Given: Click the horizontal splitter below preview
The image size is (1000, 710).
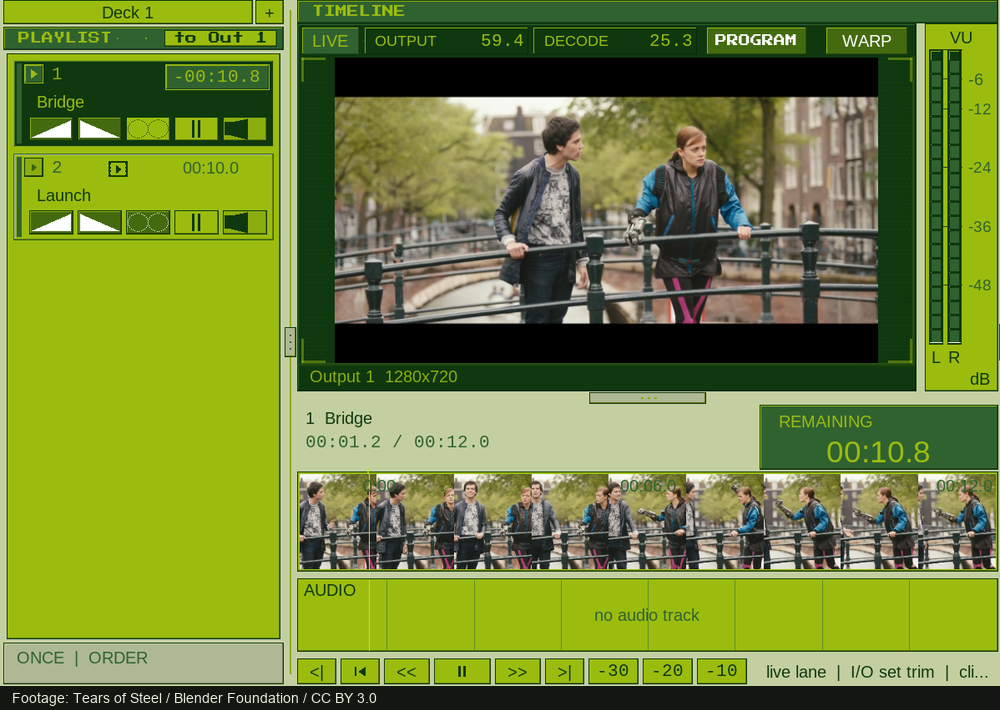Looking at the screenshot, I should 647,398.
